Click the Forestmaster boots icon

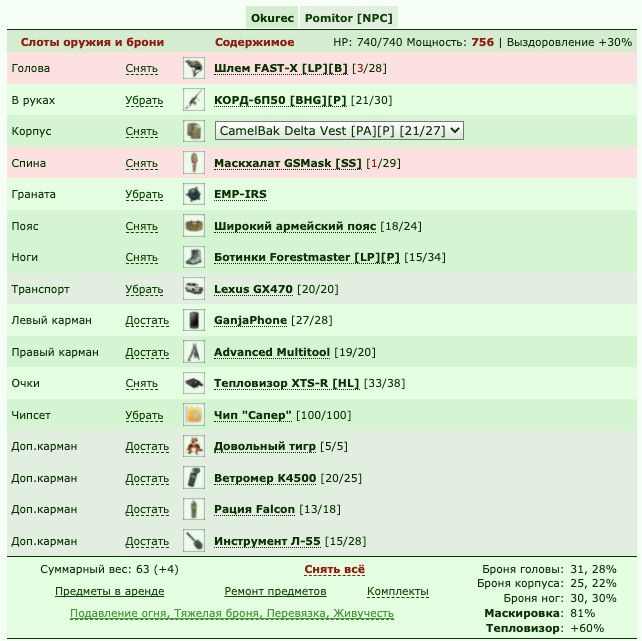[194, 257]
